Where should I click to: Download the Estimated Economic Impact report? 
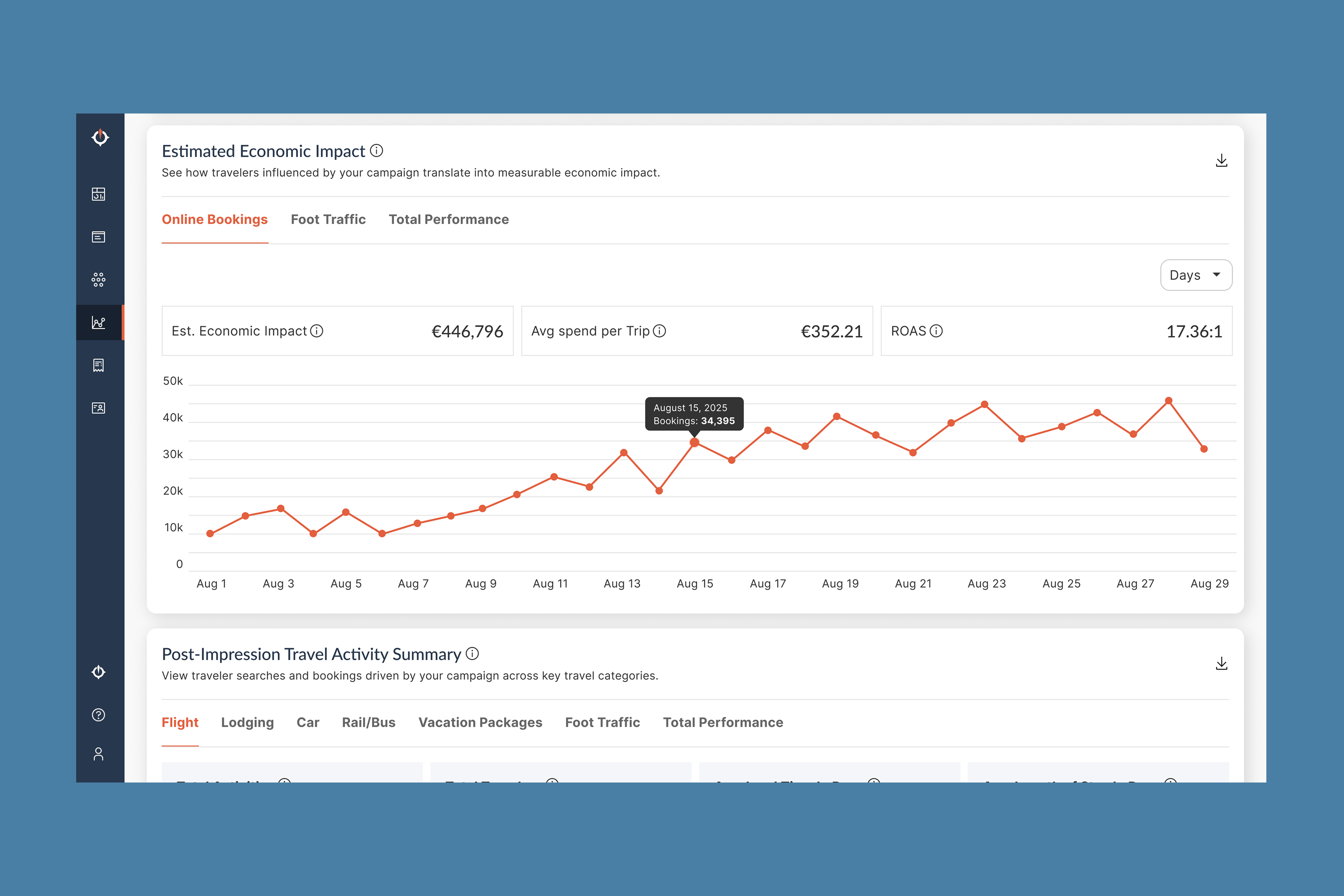[x=1221, y=161]
